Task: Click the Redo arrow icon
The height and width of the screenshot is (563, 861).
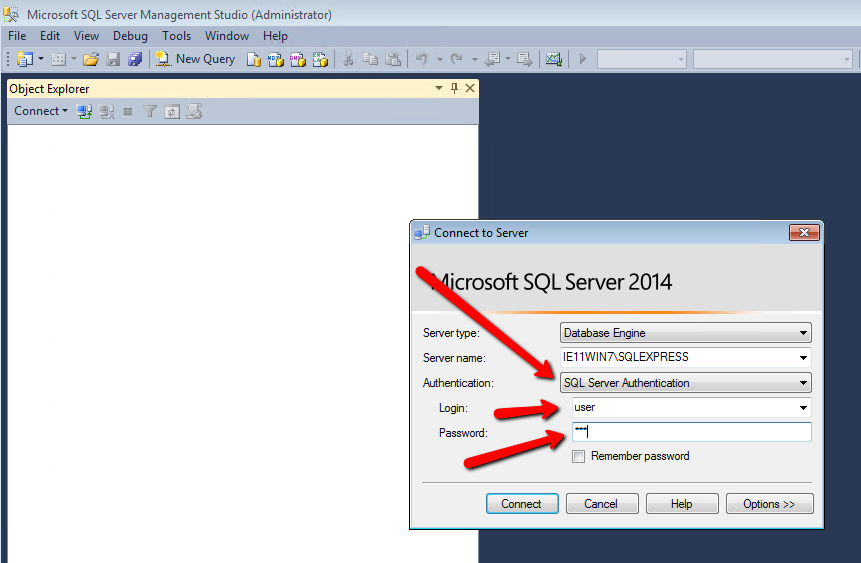Action: 456,59
